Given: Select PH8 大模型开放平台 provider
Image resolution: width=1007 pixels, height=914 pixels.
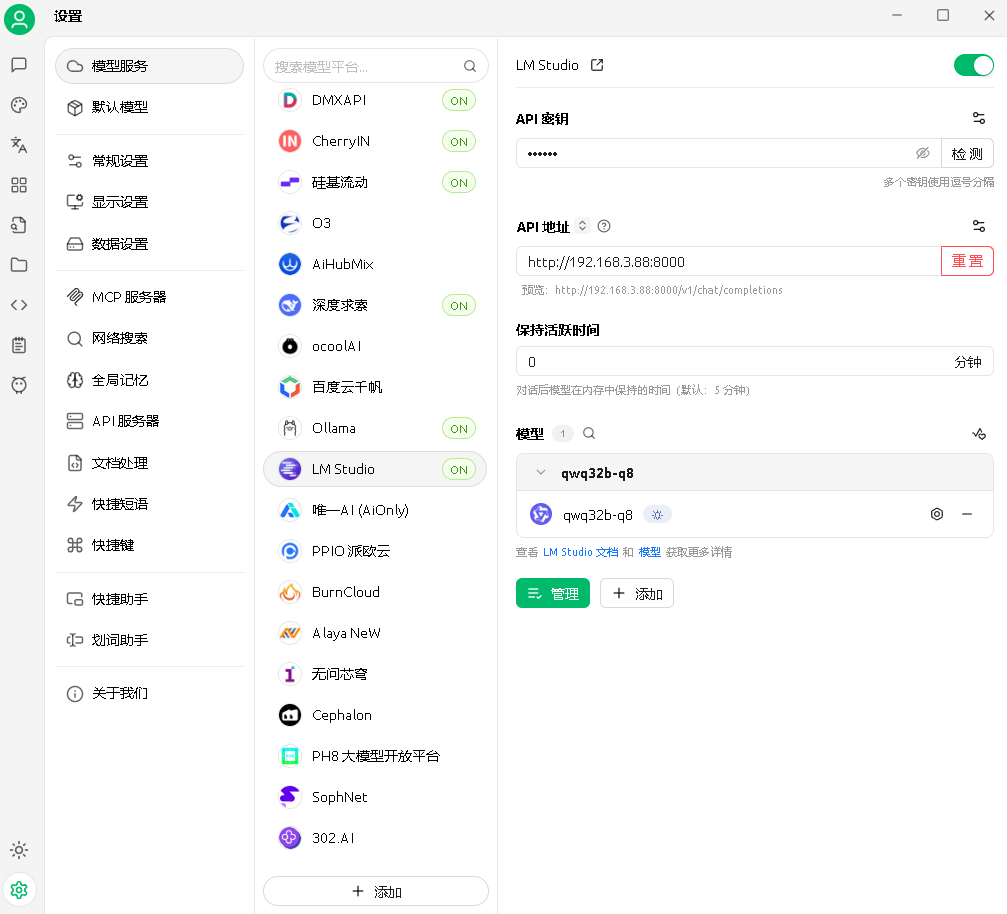Looking at the screenshot, I should coord(375,756).
